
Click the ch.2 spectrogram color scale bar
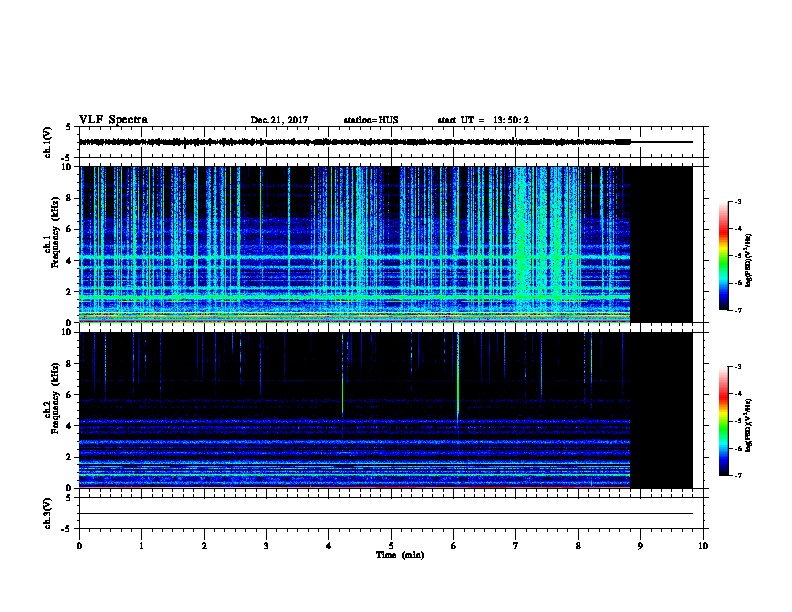point(723,421)
